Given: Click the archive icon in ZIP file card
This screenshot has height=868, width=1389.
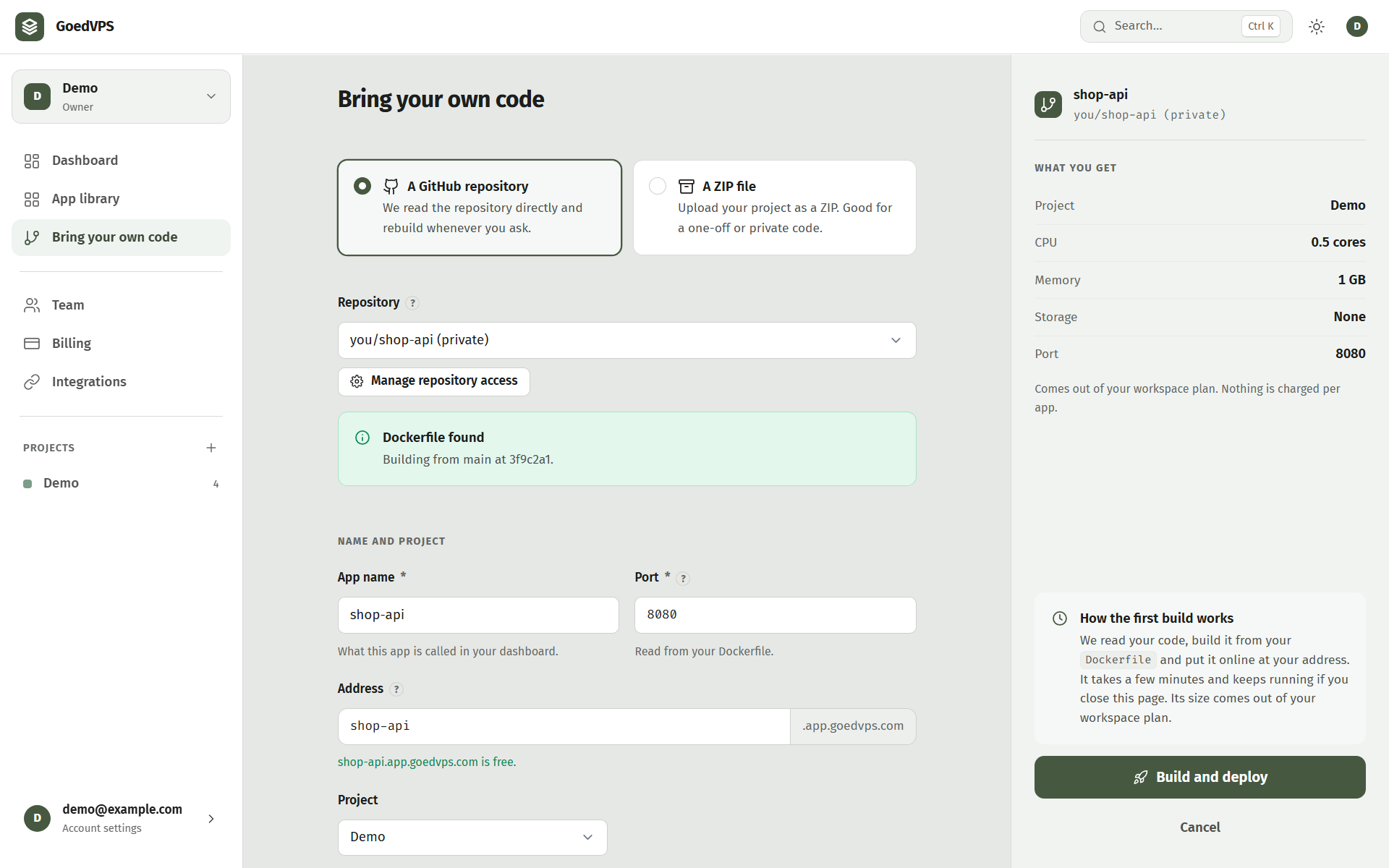Looking at the screenshot, I should (x=687, y=187).
